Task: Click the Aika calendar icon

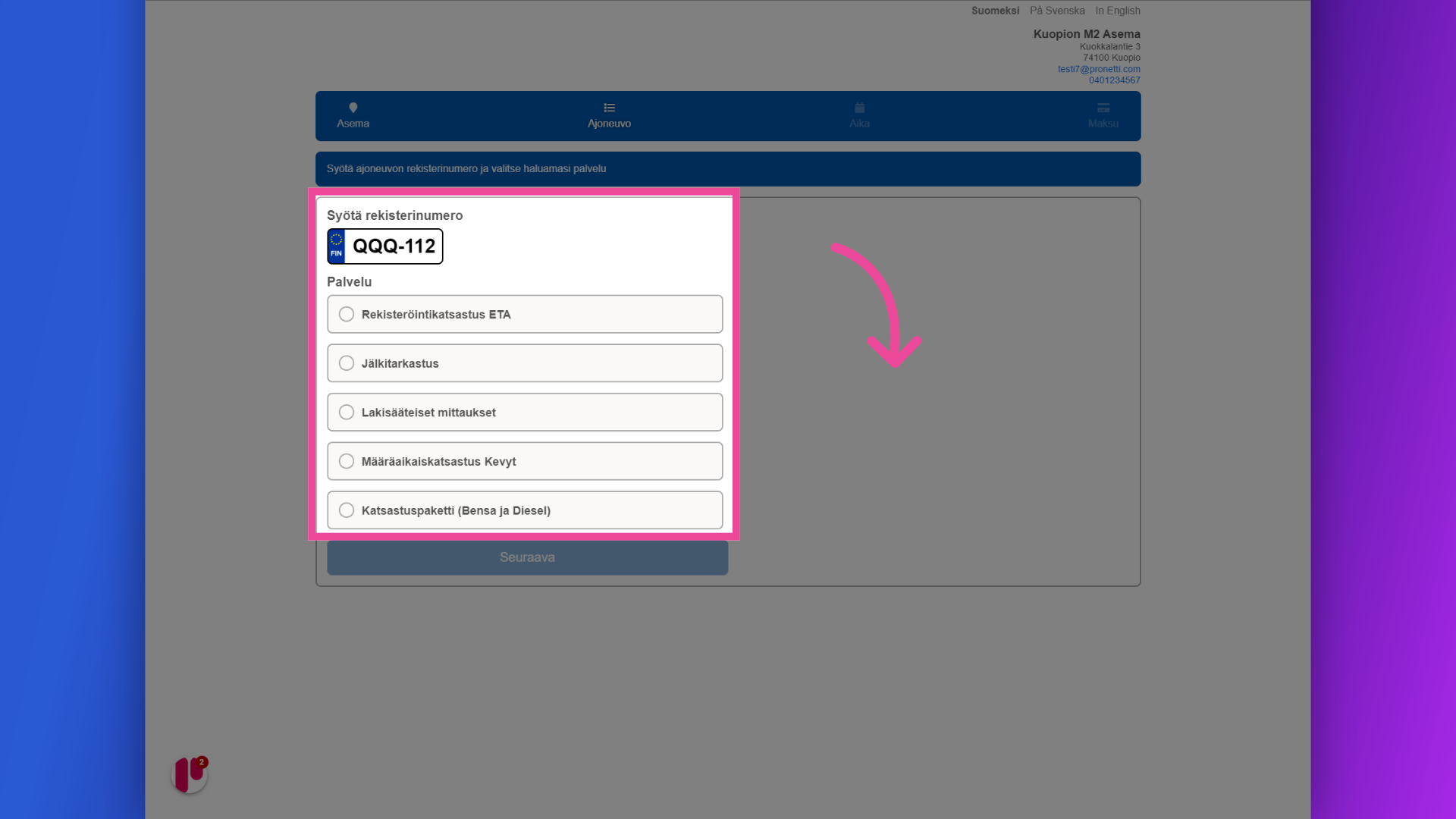Action: tap(859, 108)
